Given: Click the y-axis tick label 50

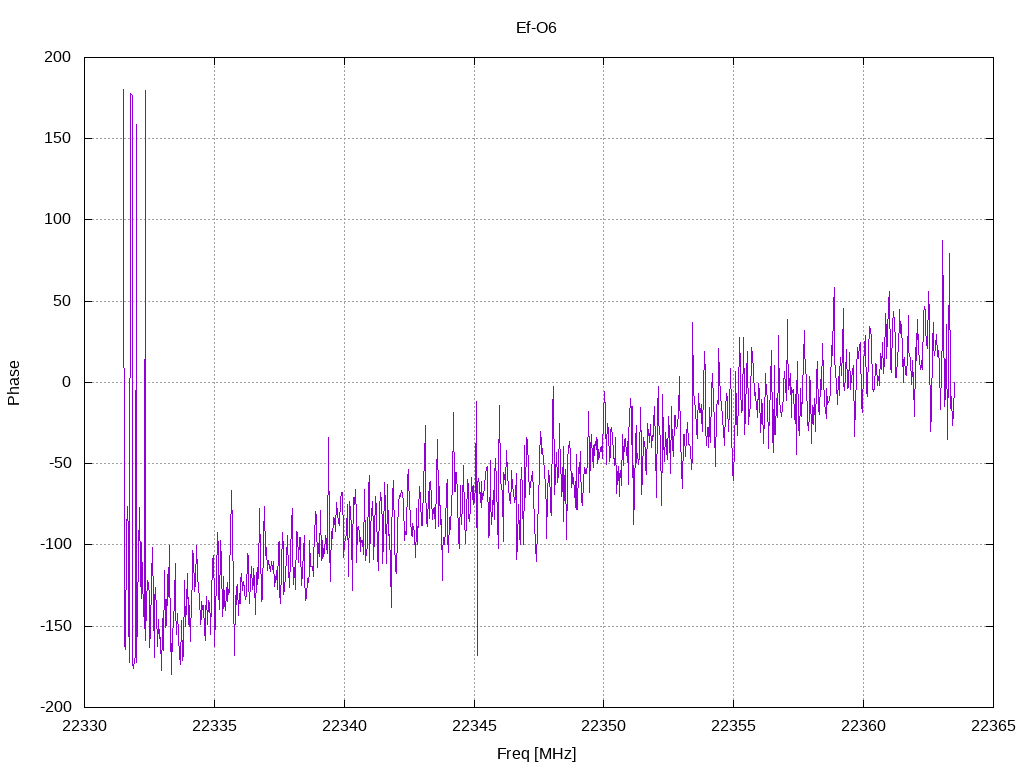Looking at the screenshot, I should [62, 301].
